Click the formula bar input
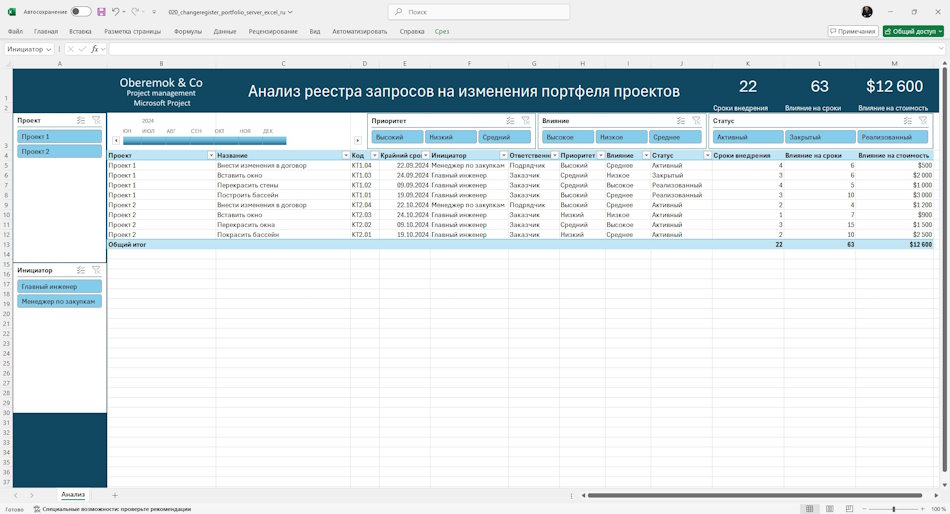 [524, 49]
